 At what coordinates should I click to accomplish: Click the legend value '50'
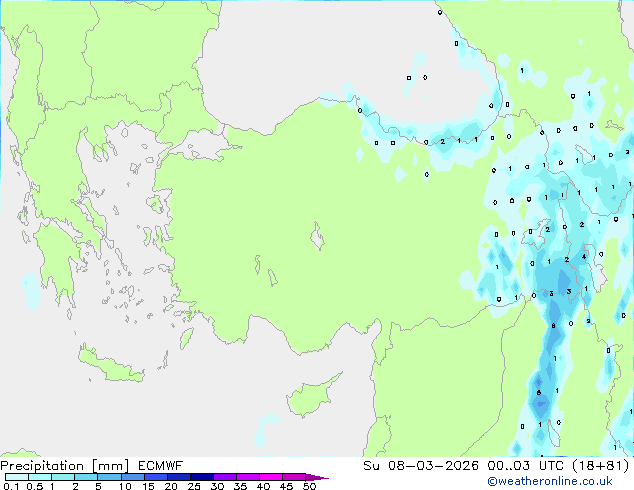(309, 486)
